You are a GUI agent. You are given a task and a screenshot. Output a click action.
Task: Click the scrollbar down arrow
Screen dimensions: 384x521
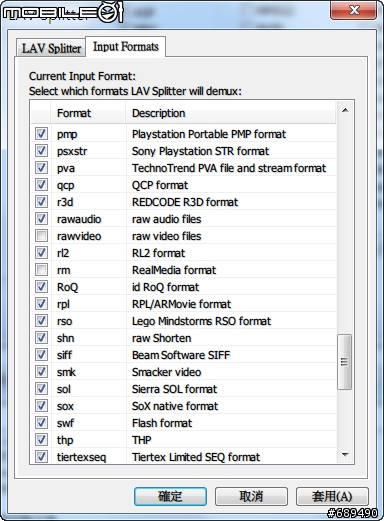pos(345,455)
